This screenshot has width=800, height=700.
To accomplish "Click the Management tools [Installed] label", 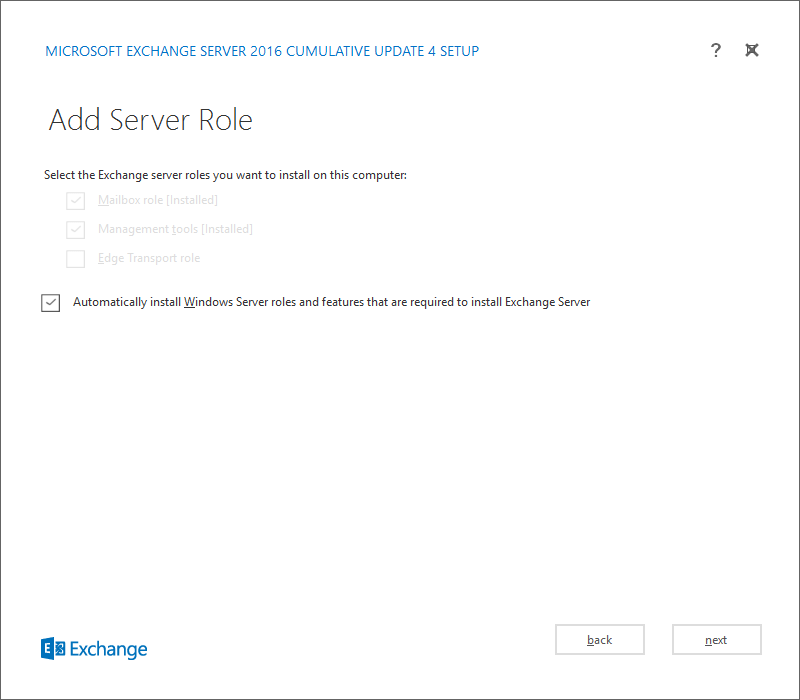I will (x=175, y=229).
